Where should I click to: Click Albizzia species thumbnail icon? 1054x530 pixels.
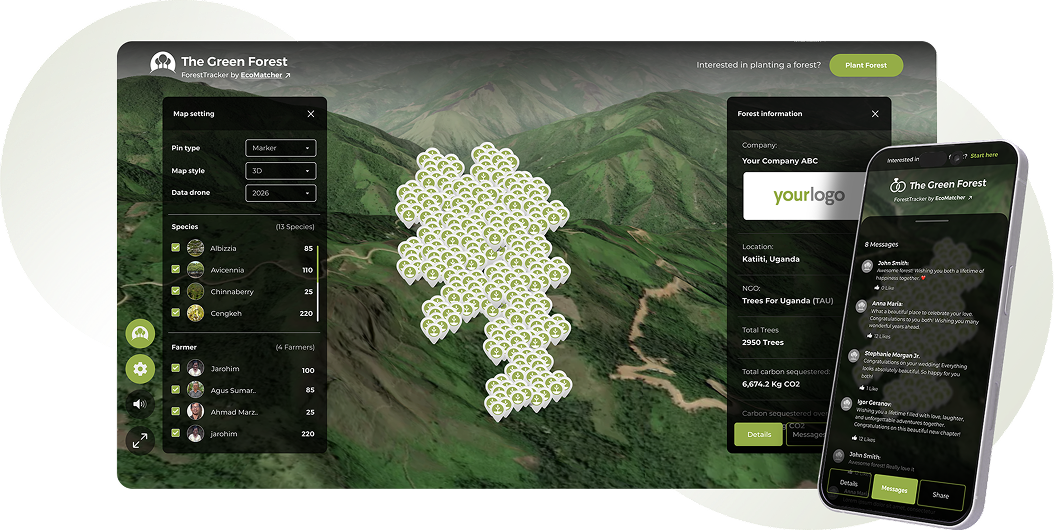tap(196, 248)
